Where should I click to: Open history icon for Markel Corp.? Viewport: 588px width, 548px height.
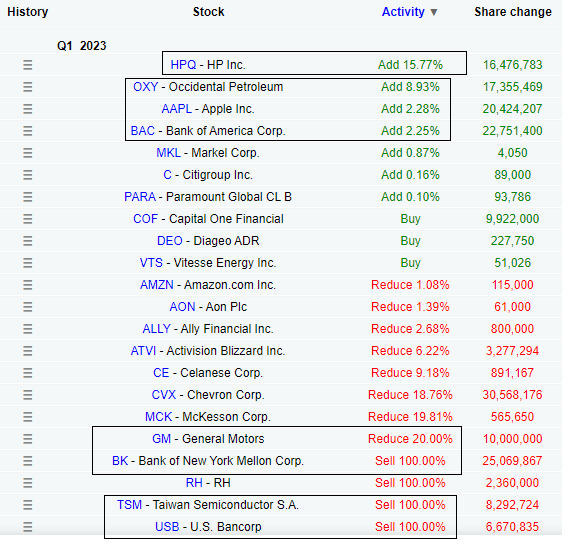click(28, 153)
